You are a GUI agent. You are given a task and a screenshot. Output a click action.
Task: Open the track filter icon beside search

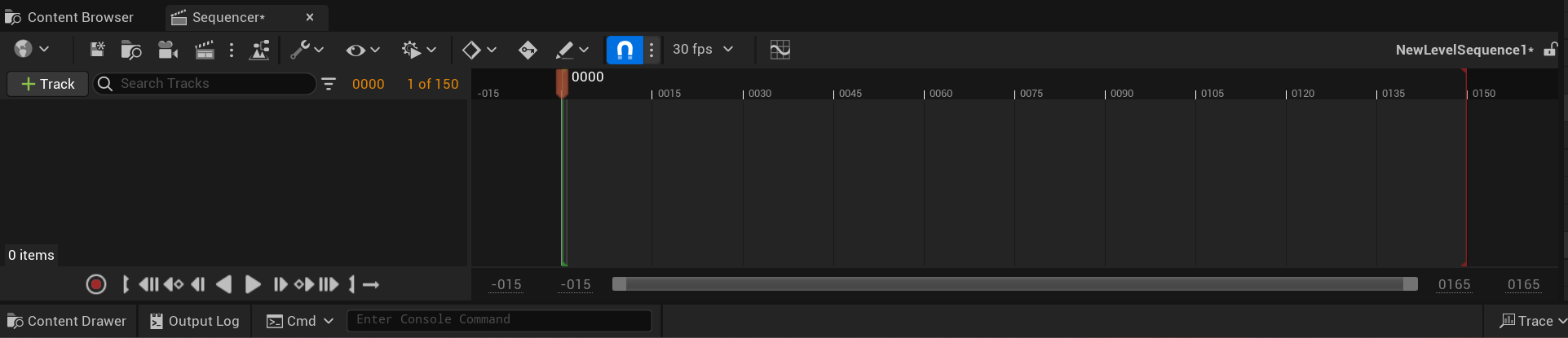click(329, 84)
